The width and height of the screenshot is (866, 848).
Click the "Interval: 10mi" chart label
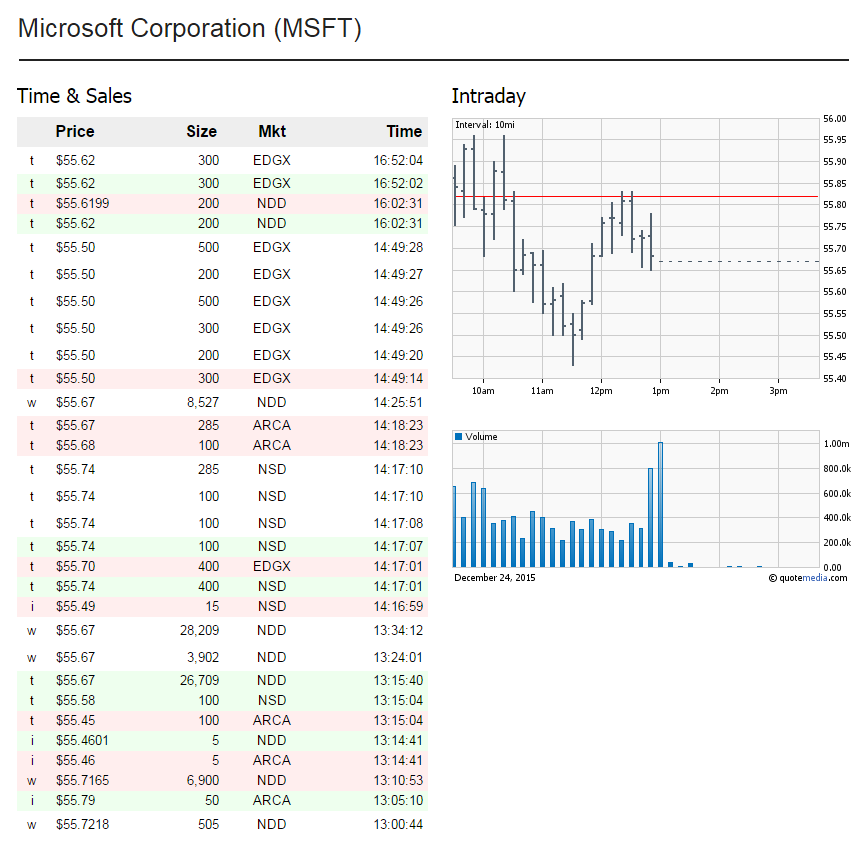[485, 124]
